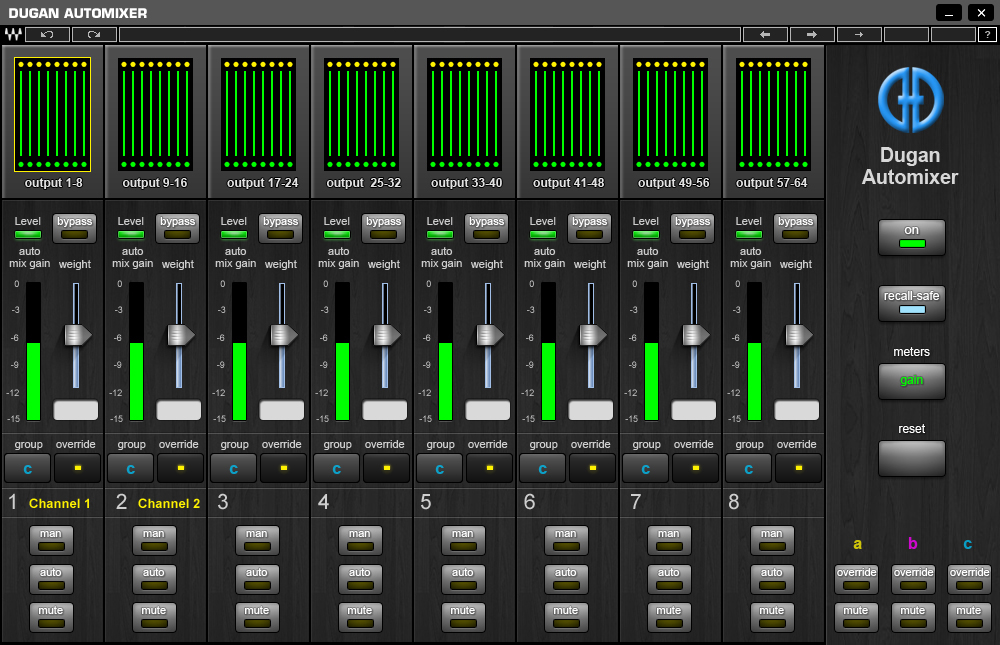Mute channel 1
Screen dimensions: 1000x645
(51, 617)
